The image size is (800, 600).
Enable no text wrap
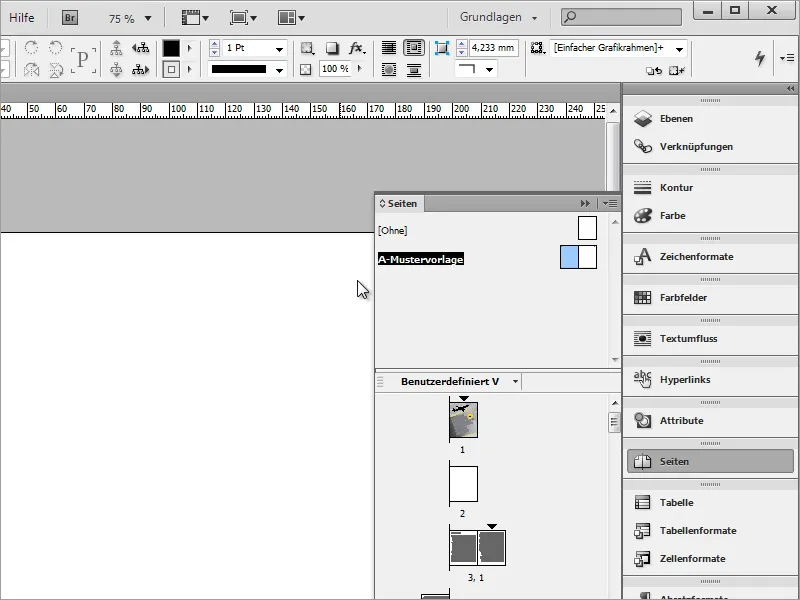[x=389, y=48]
